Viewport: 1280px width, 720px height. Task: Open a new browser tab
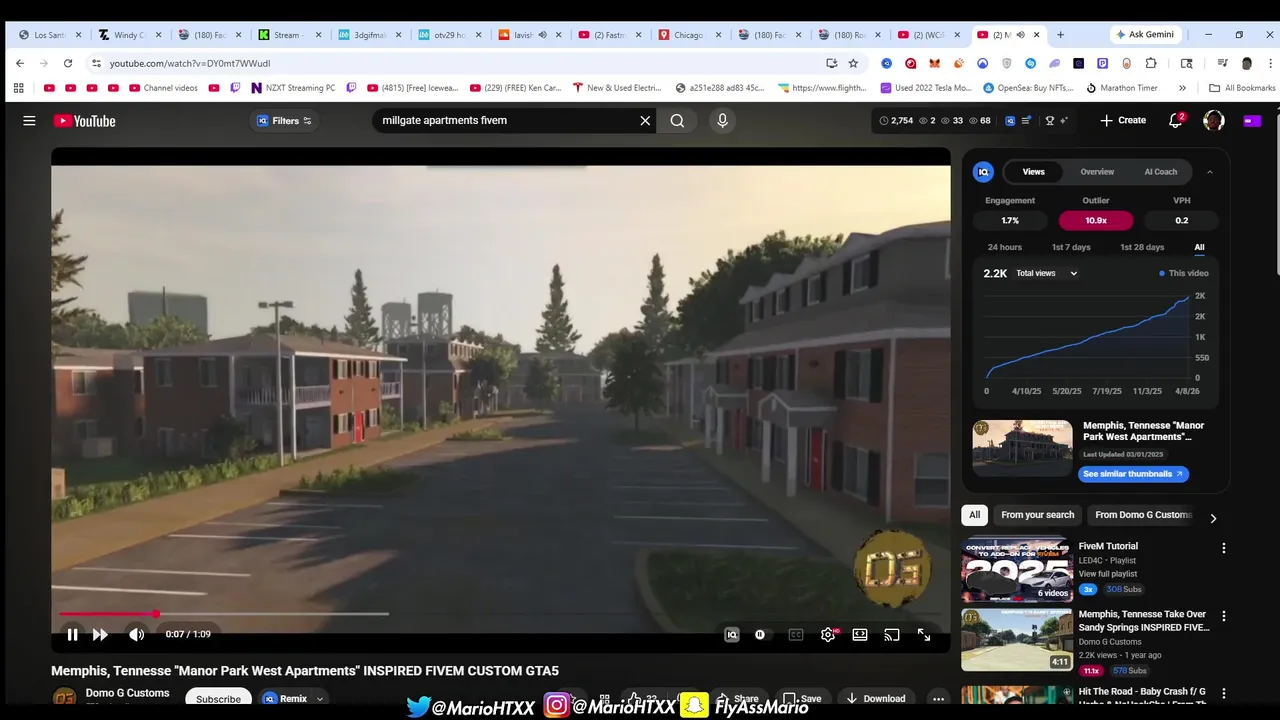click(1060, 34)
